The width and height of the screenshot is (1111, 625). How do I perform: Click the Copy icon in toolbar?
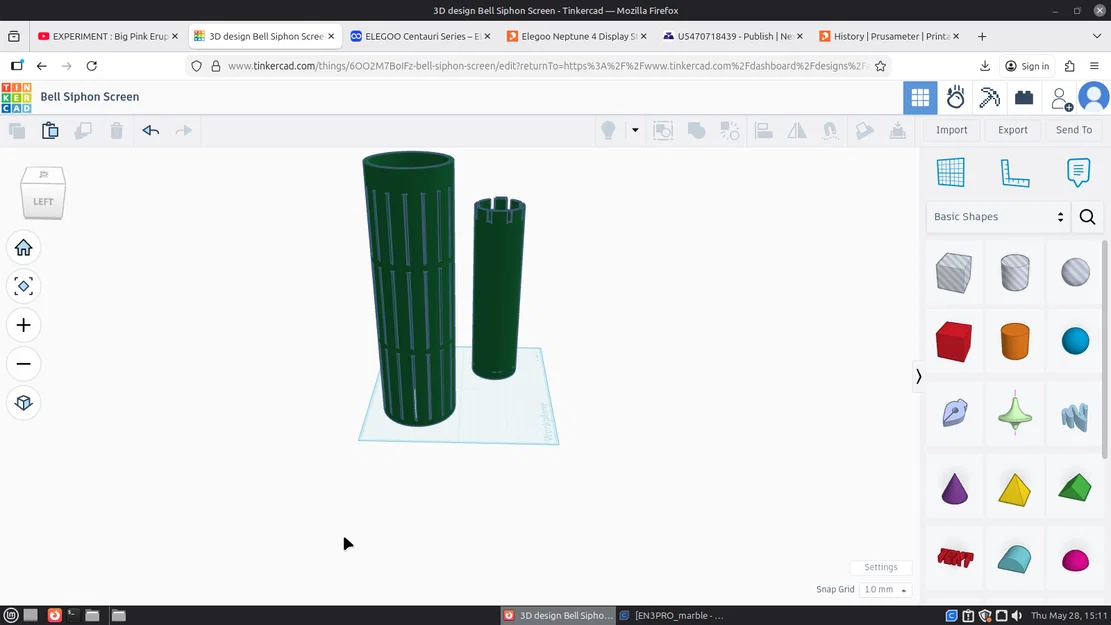click(x=17, y=130)
